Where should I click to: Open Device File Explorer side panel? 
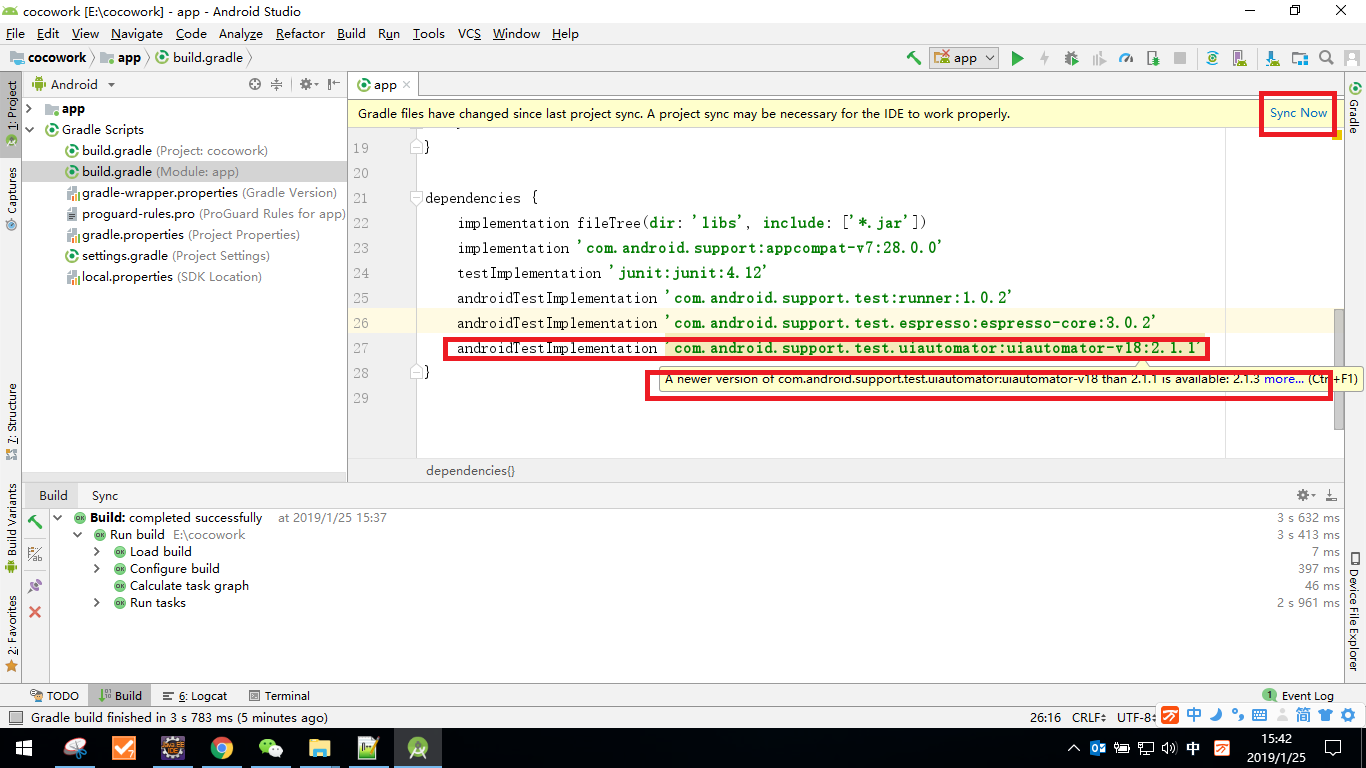[x=1355, y=611]
